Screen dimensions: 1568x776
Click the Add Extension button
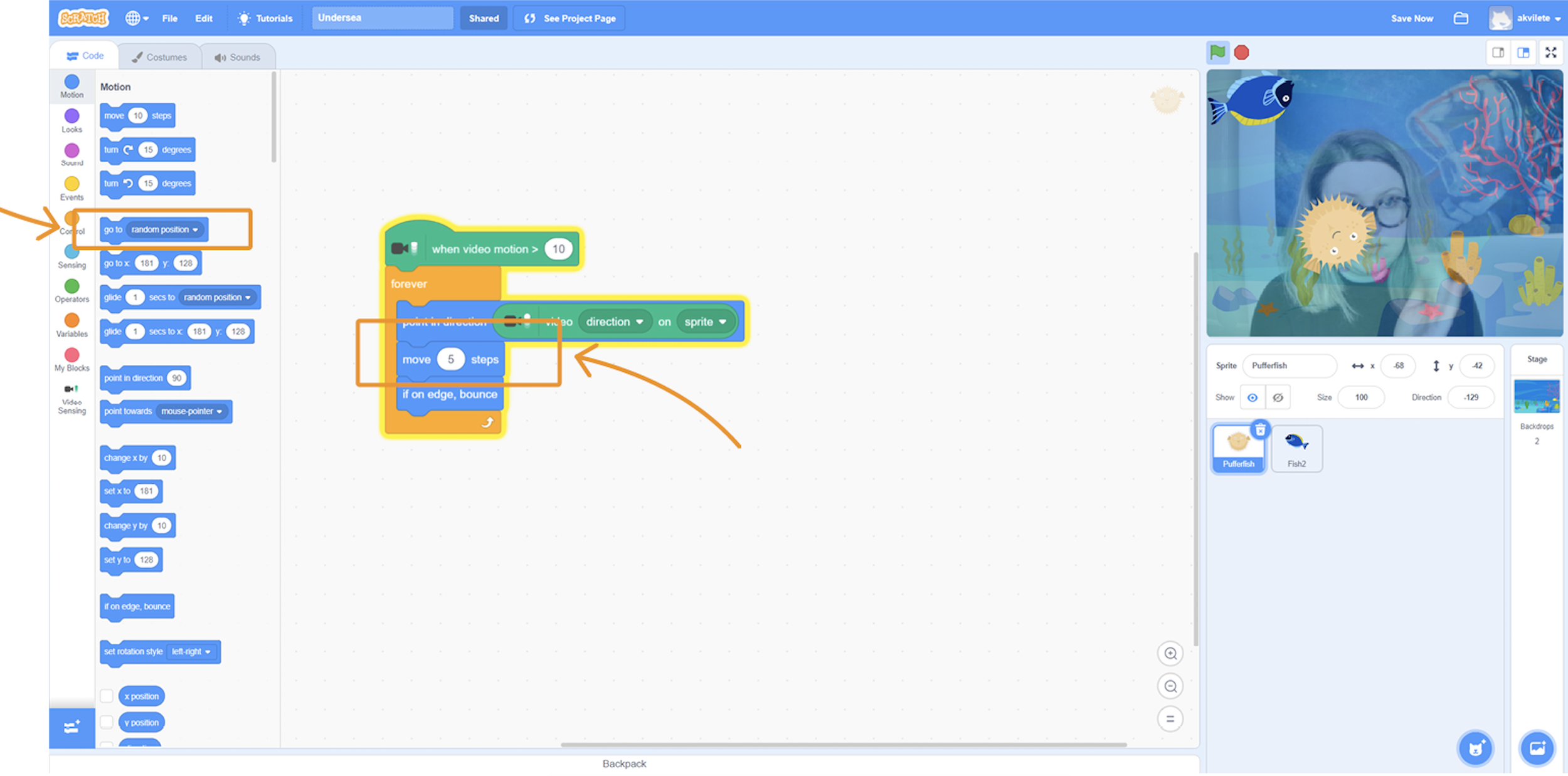[x=72, y=727]
